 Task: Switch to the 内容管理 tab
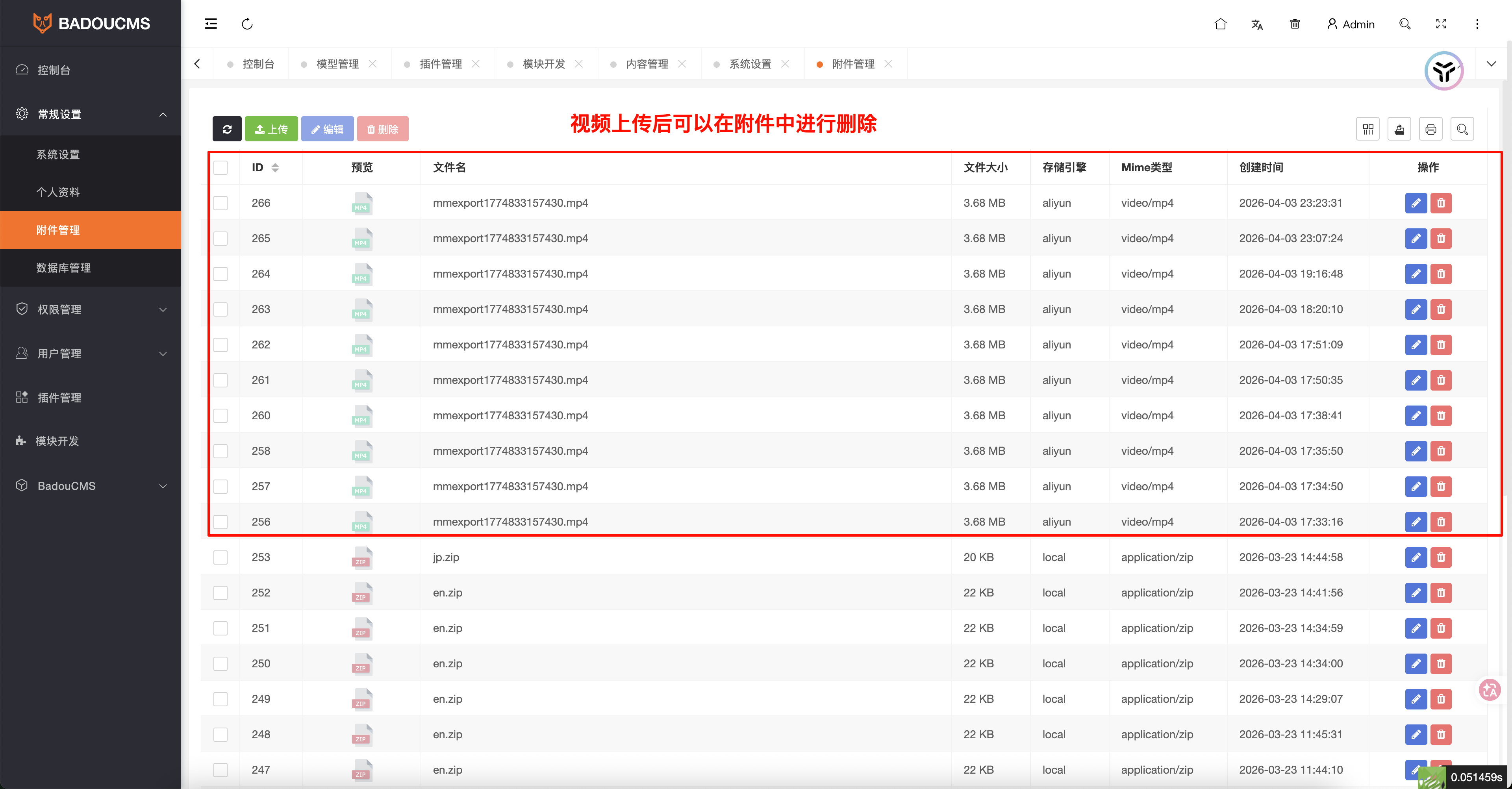coord(646,63)
